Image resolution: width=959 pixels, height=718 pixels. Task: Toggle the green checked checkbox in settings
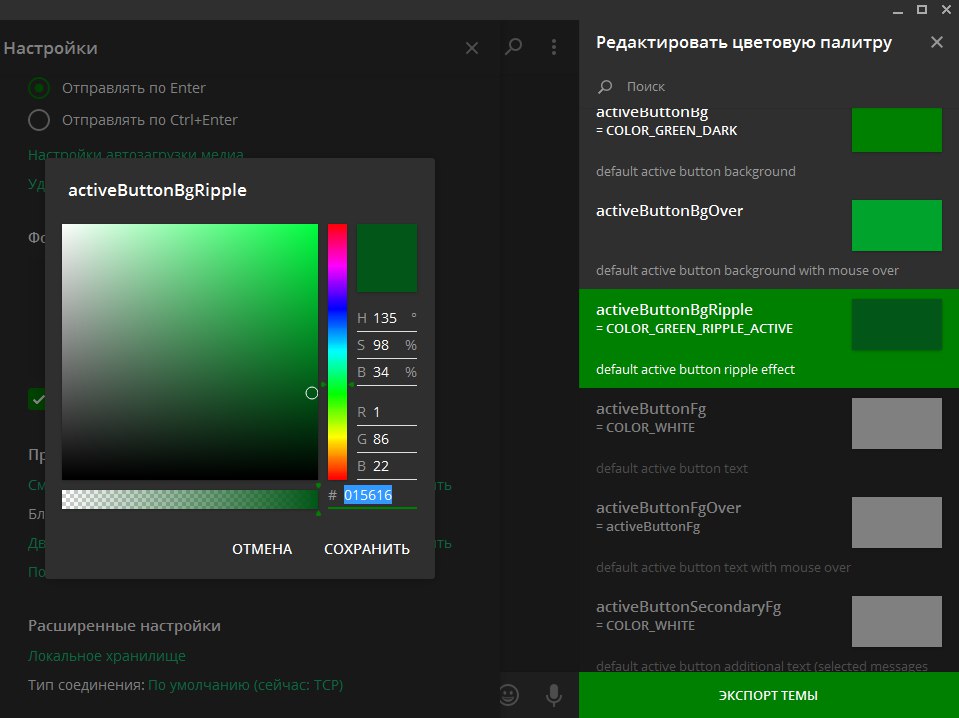37,399
